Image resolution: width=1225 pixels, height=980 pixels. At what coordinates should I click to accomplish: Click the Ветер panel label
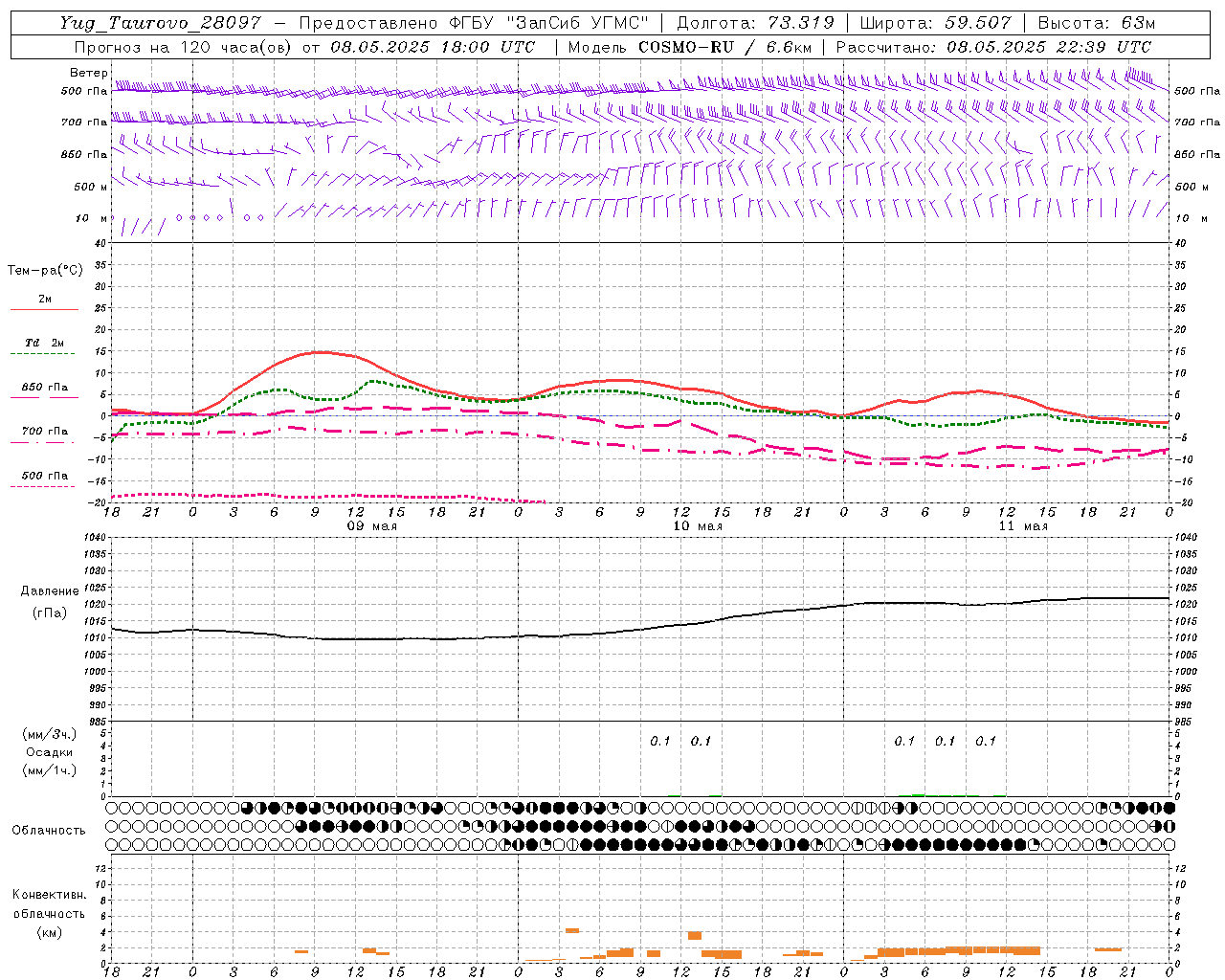(88, 73)
